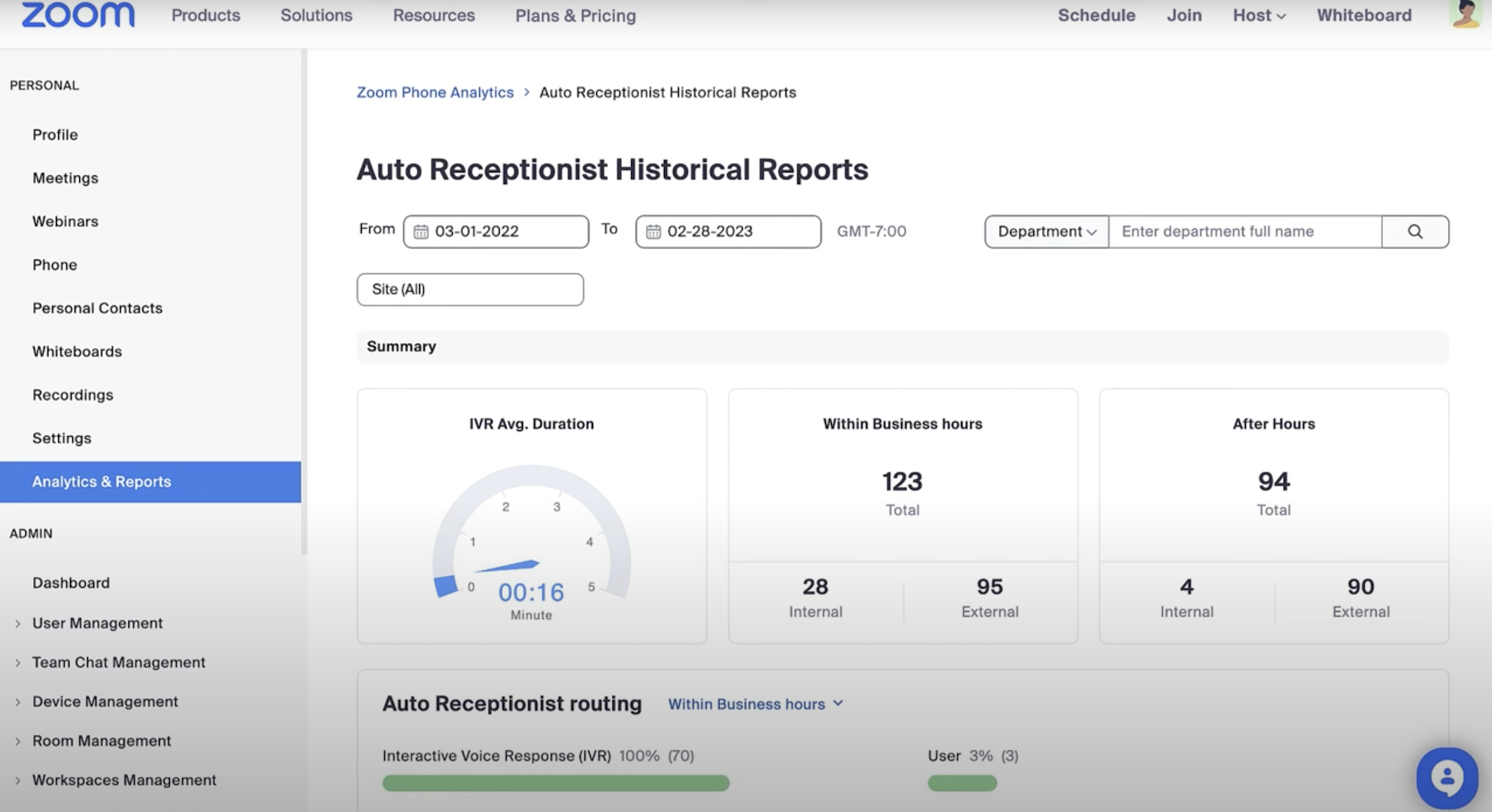This screenshot has width=1492, height=812.
Task: Open Settings in the sidebar
Action: [62, 438]
